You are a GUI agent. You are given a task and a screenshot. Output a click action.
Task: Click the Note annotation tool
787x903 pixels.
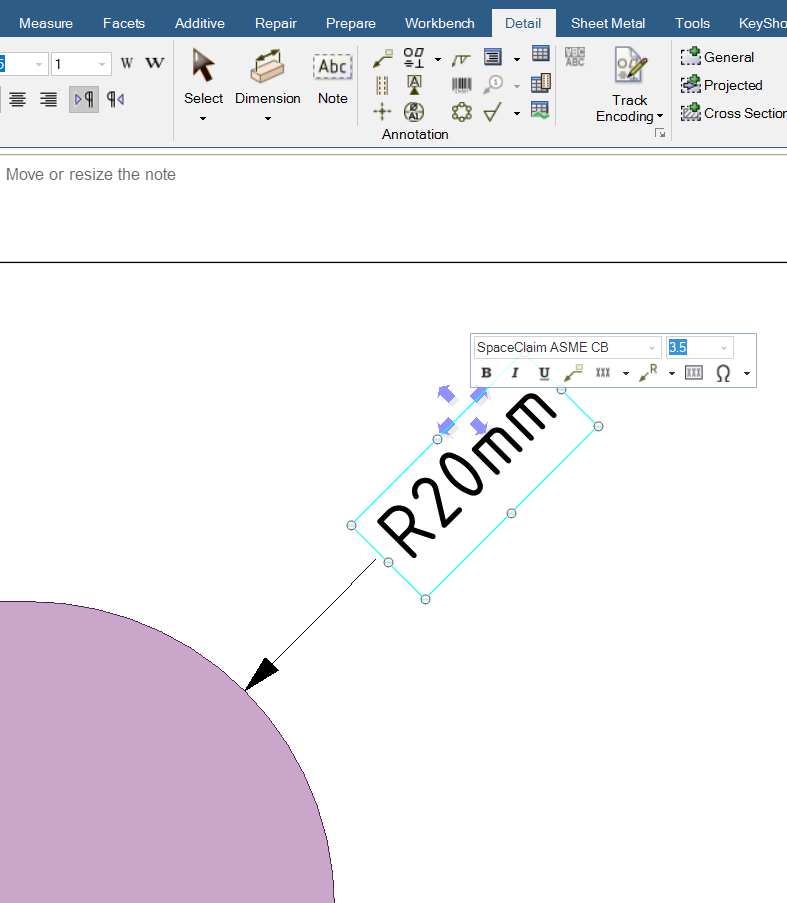tap(332, 79)
